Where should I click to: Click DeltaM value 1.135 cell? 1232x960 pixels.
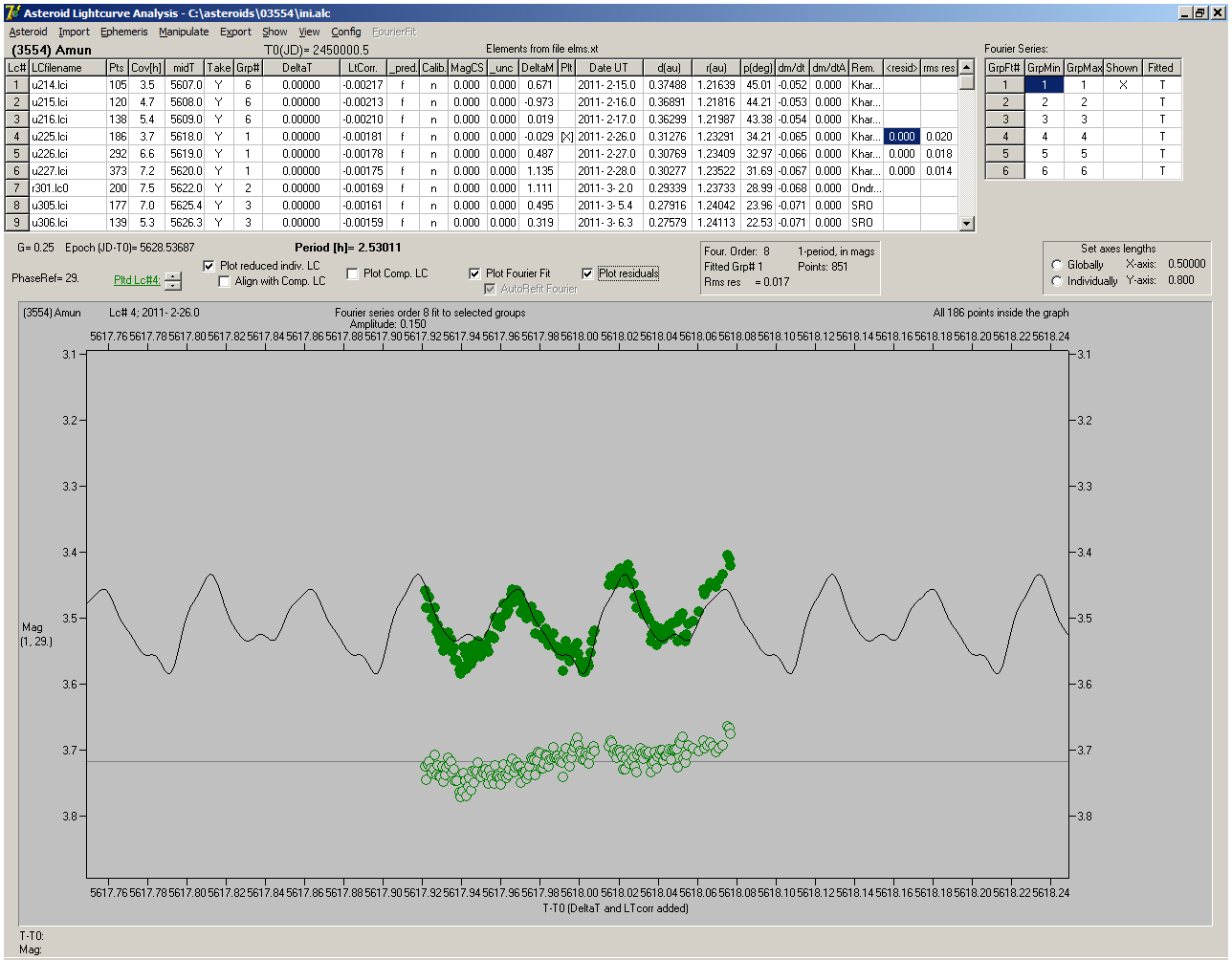pyautogui.click(x=539, y=171)
